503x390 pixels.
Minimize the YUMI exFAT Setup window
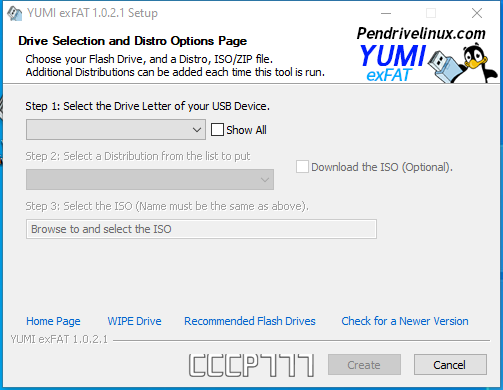[x=386, y=13]
